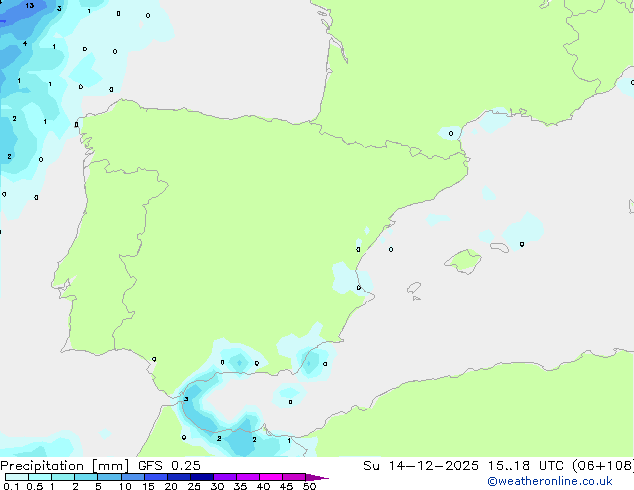The width and height of the screenshot is (634, 490).
Task: Click the '15..18 UTC' time range text
Action: (x=525, y=466)
